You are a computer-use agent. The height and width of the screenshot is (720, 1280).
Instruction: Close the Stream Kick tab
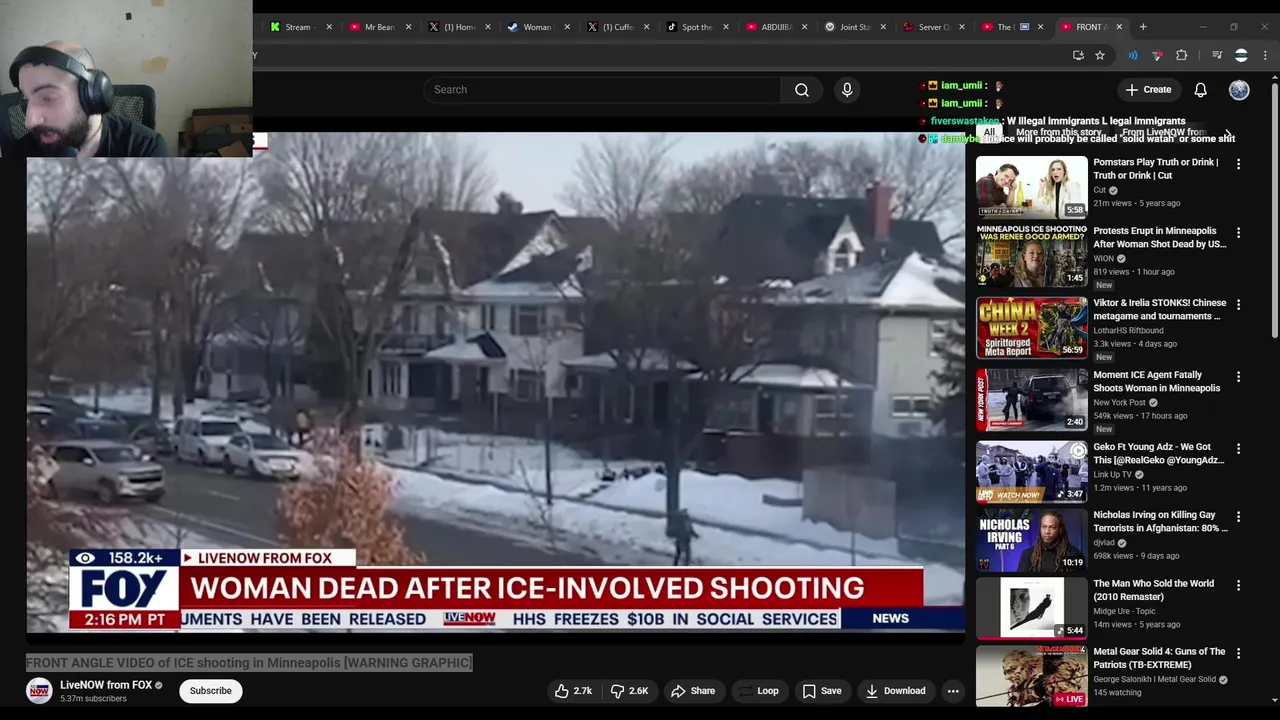pyautogui.click(x=330, y=27)
